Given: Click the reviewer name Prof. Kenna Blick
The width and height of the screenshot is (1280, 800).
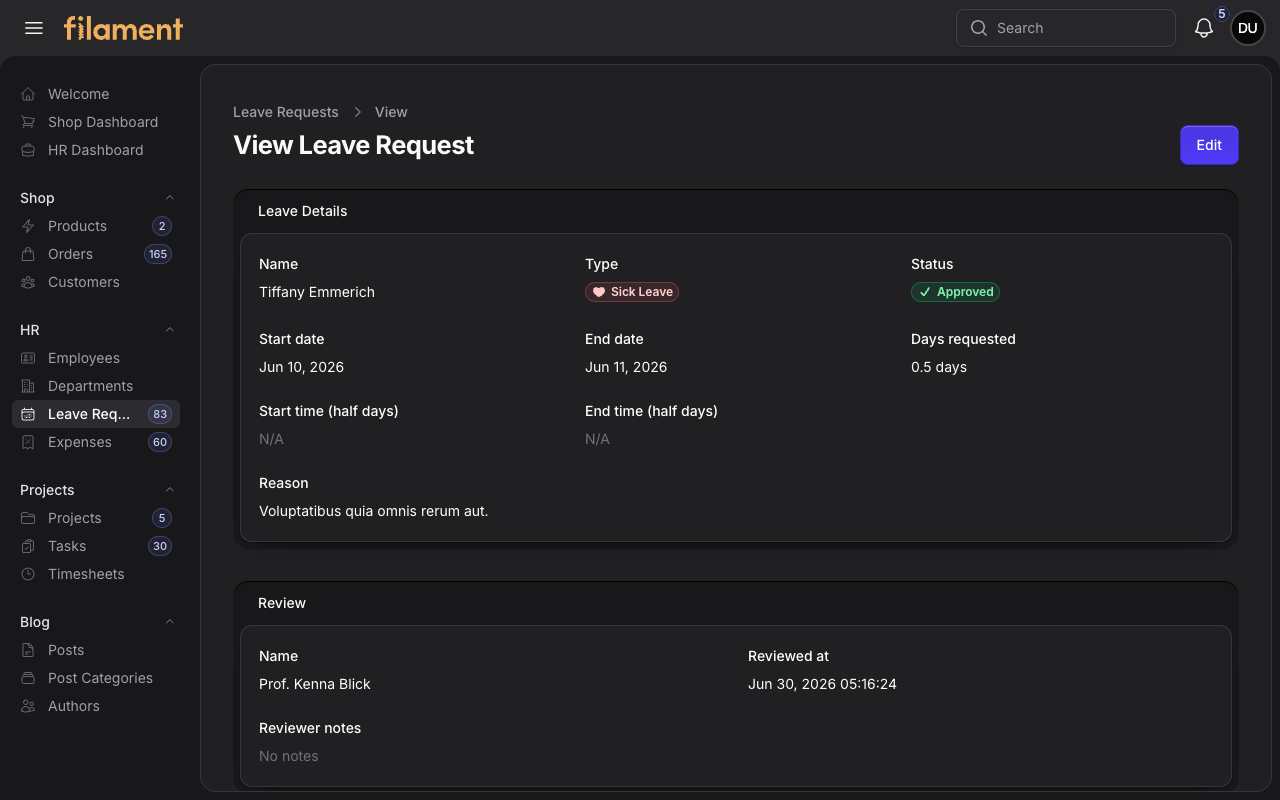Looking at the screenshot, I should pyautogui.click(x=315, y=684).
